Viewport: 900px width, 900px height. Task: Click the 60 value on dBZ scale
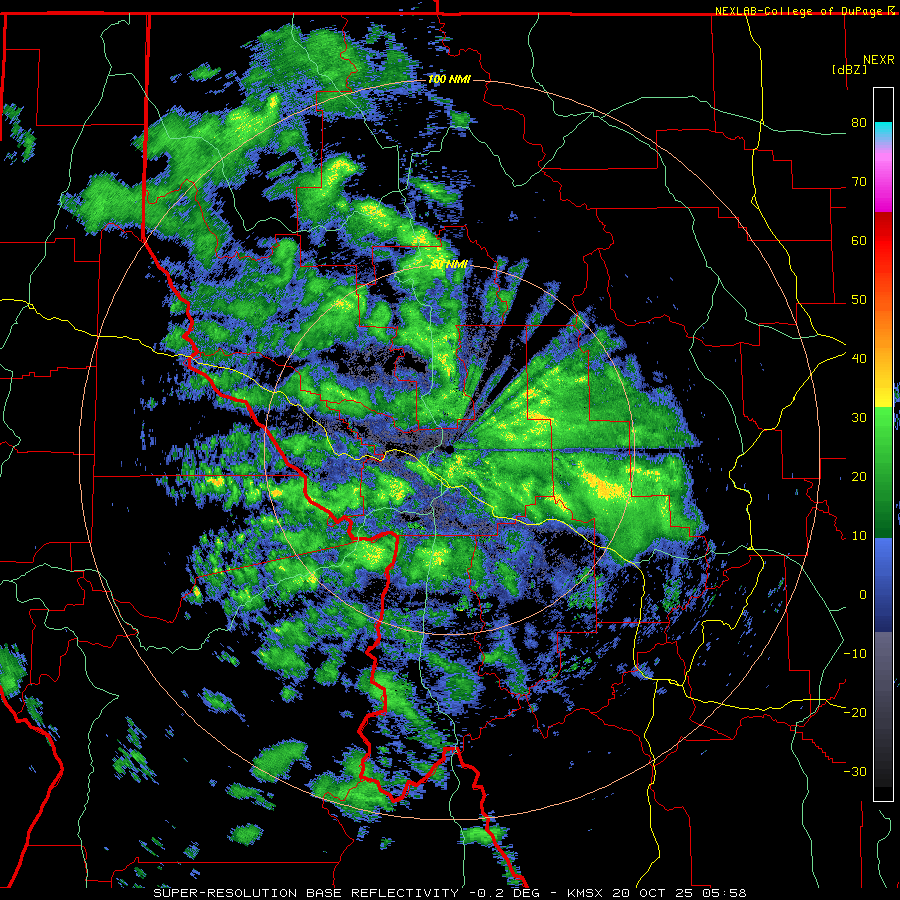(859, 240)
